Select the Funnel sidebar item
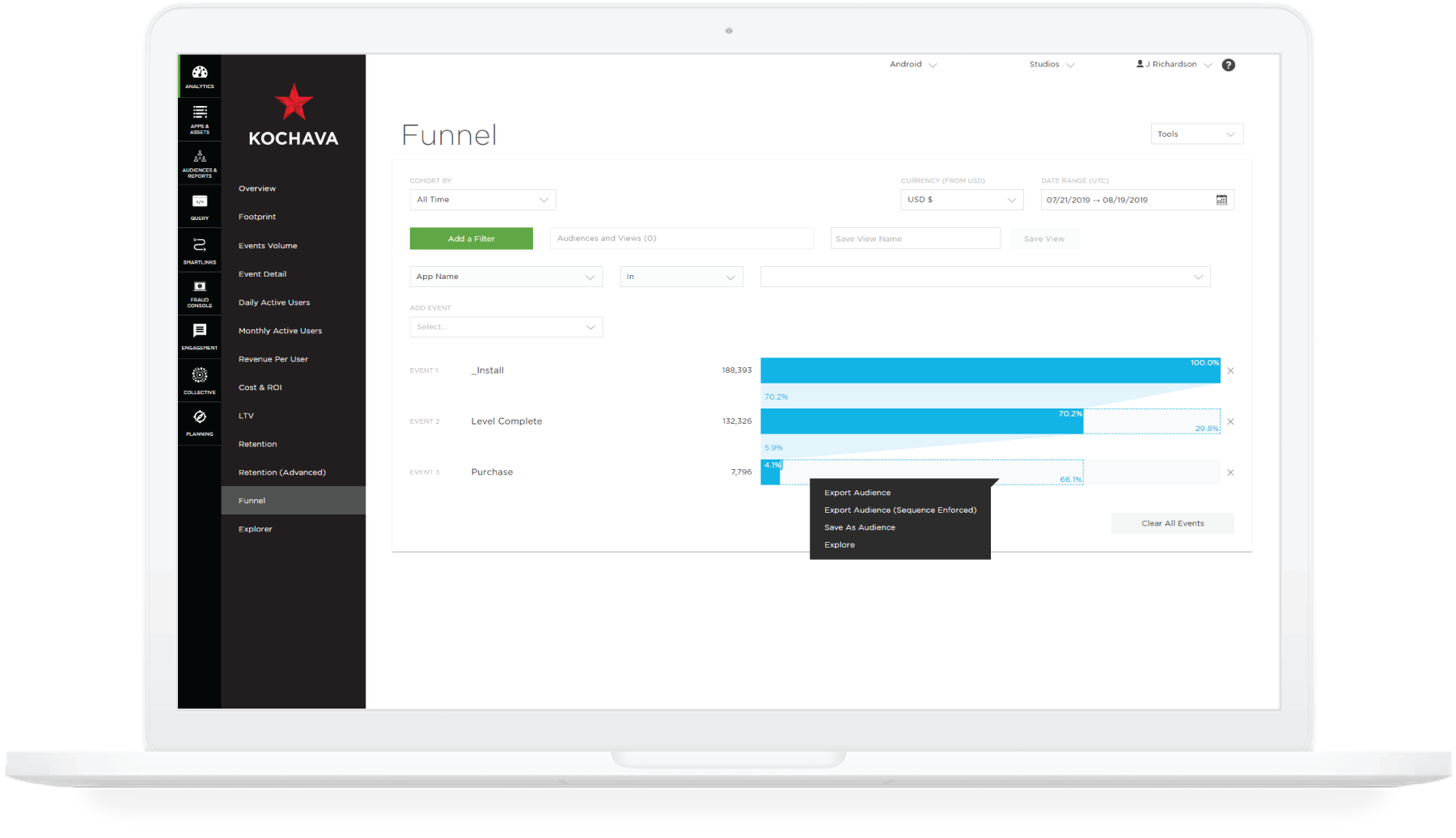This screenshot has width=1456, height=838. point(293,501)
